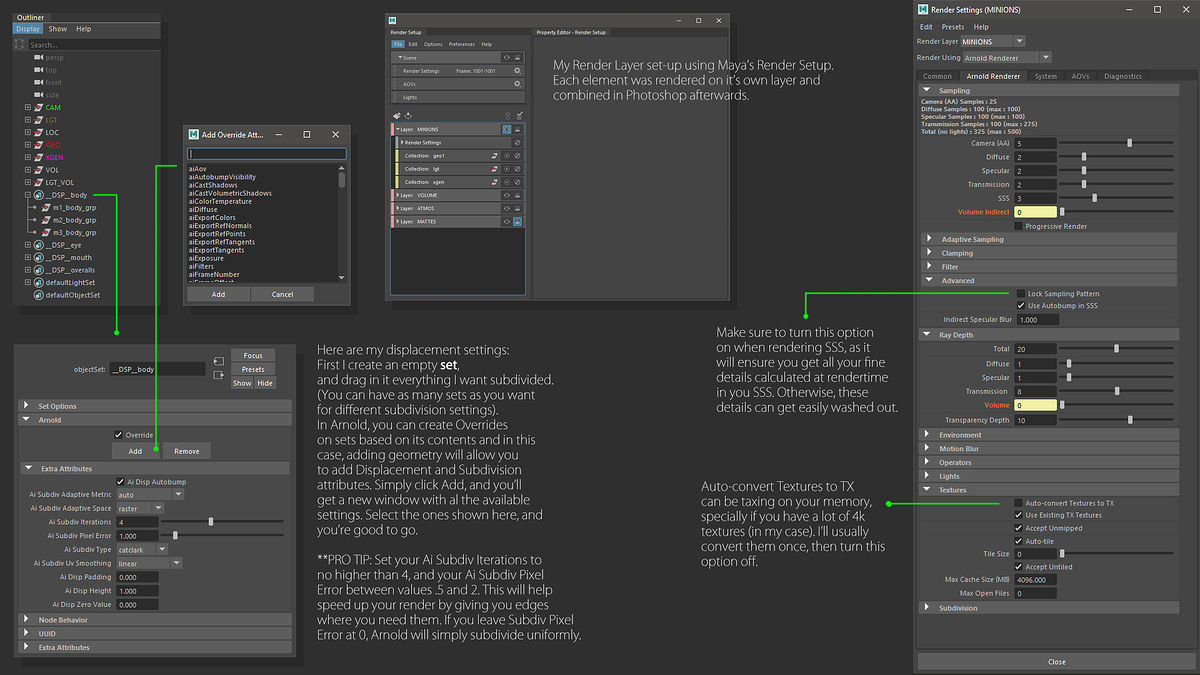Click the Remove button under Arnold override
Image resolution: width=1200 pixels, height=675 pixels.
pos(187,451)
